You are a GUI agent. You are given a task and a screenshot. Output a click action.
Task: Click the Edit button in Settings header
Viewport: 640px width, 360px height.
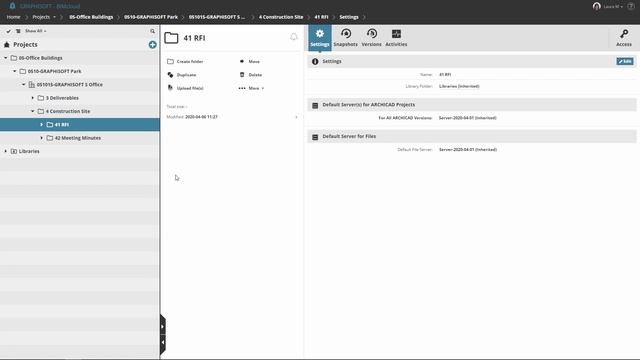pyautogui.click(x=624, y=61)
